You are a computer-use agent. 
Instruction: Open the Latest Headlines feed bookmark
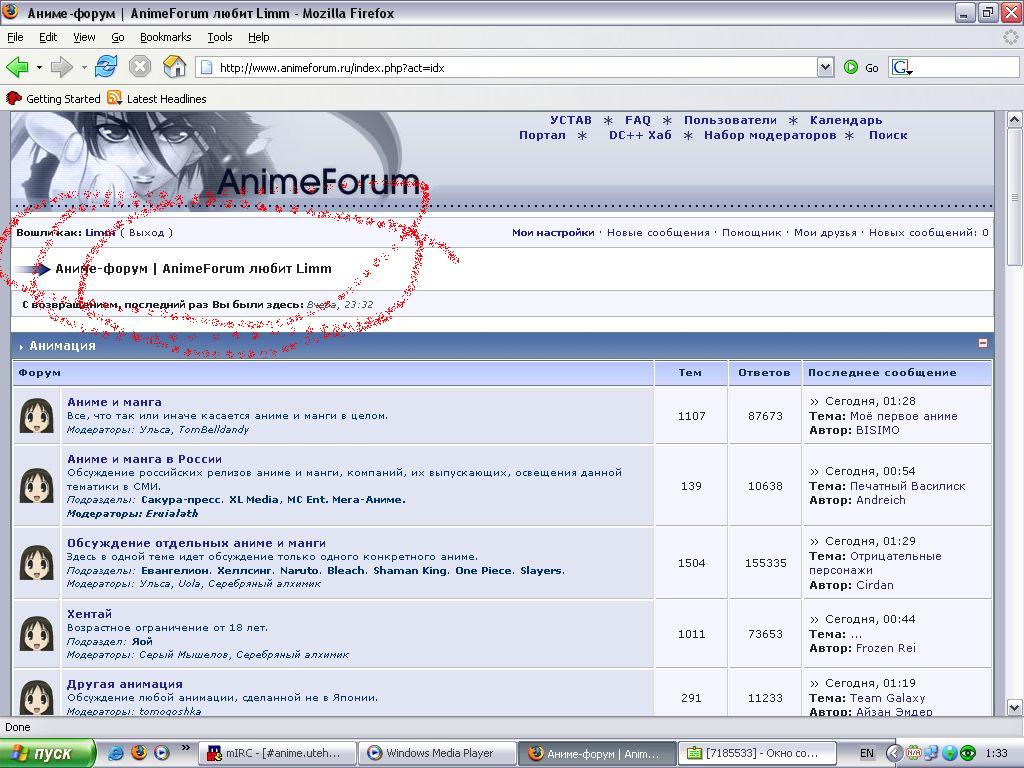coord(157,99)
